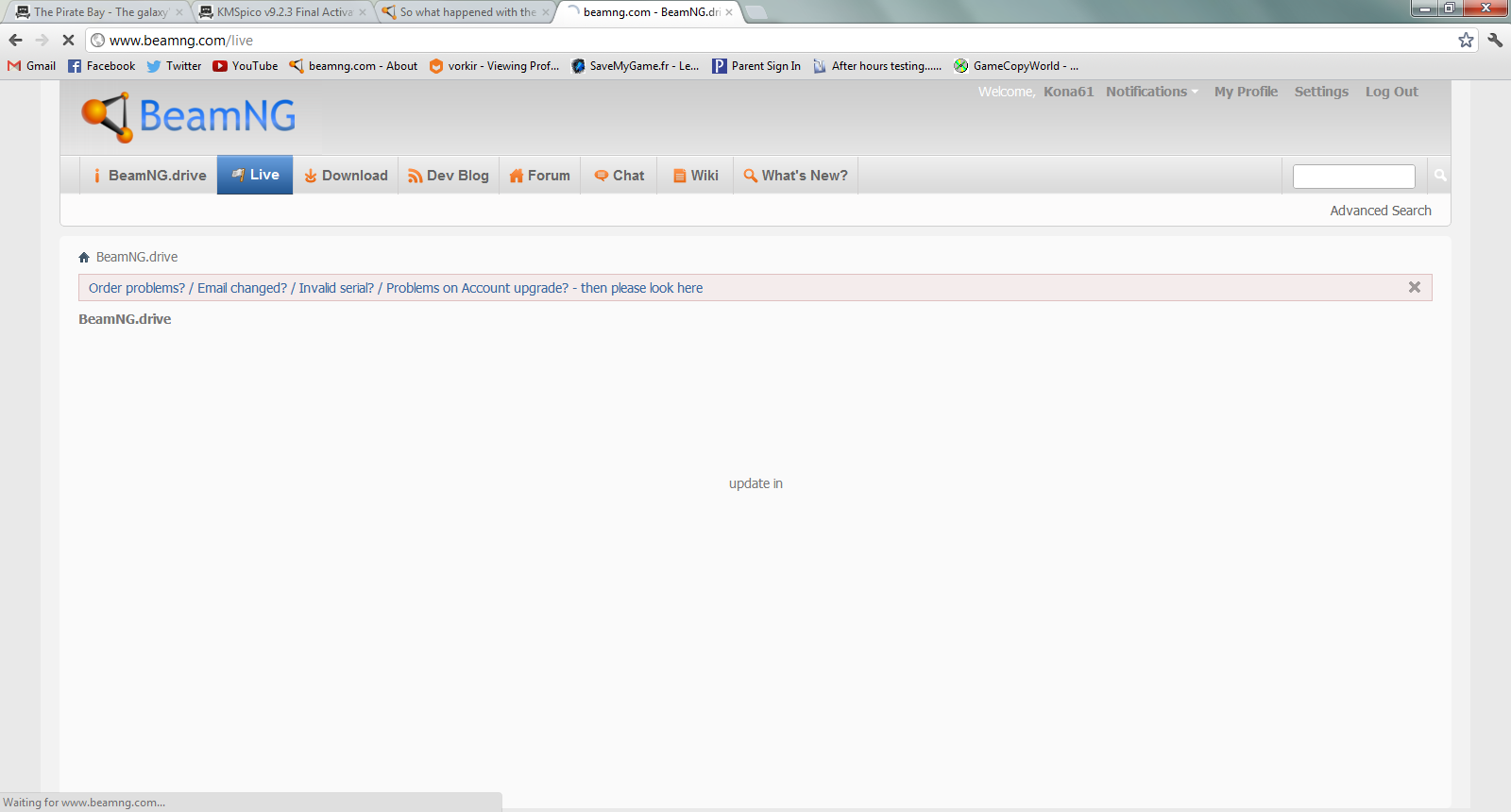The image size is (1511, 812).
Task: Click the 'Waiting for www.beamng.com' status text
Action: pos(84,803)
